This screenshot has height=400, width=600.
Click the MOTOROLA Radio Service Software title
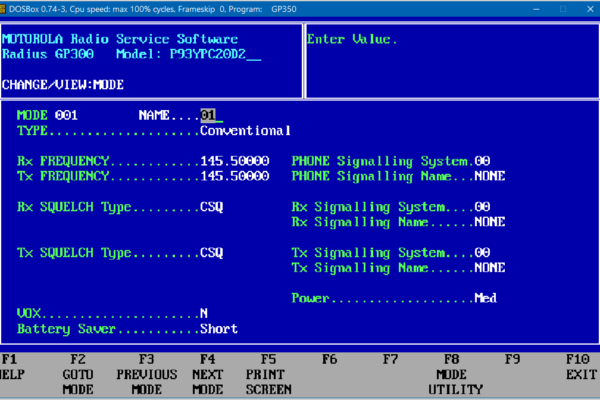pyautogui.click(x=120, y=39)
